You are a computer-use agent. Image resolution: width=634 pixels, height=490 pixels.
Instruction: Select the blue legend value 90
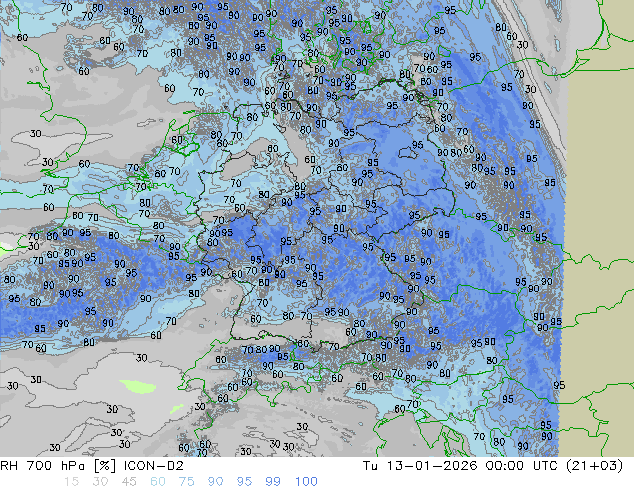tap(216, 482)
